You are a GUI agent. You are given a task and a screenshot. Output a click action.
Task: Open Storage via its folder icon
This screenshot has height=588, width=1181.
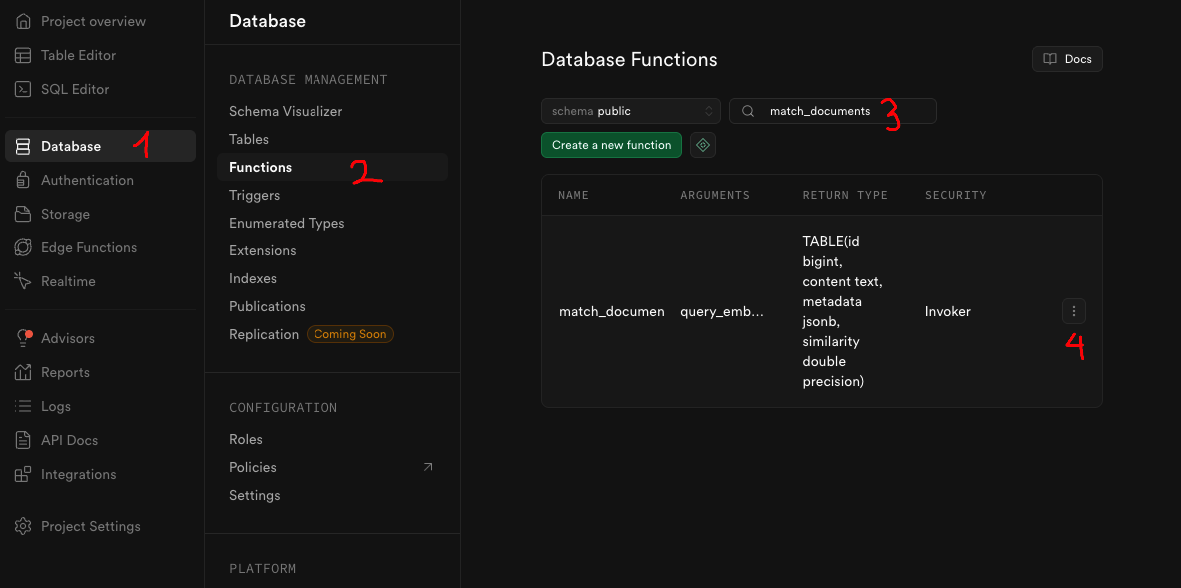pyautogui.click(x=22, y=214)
